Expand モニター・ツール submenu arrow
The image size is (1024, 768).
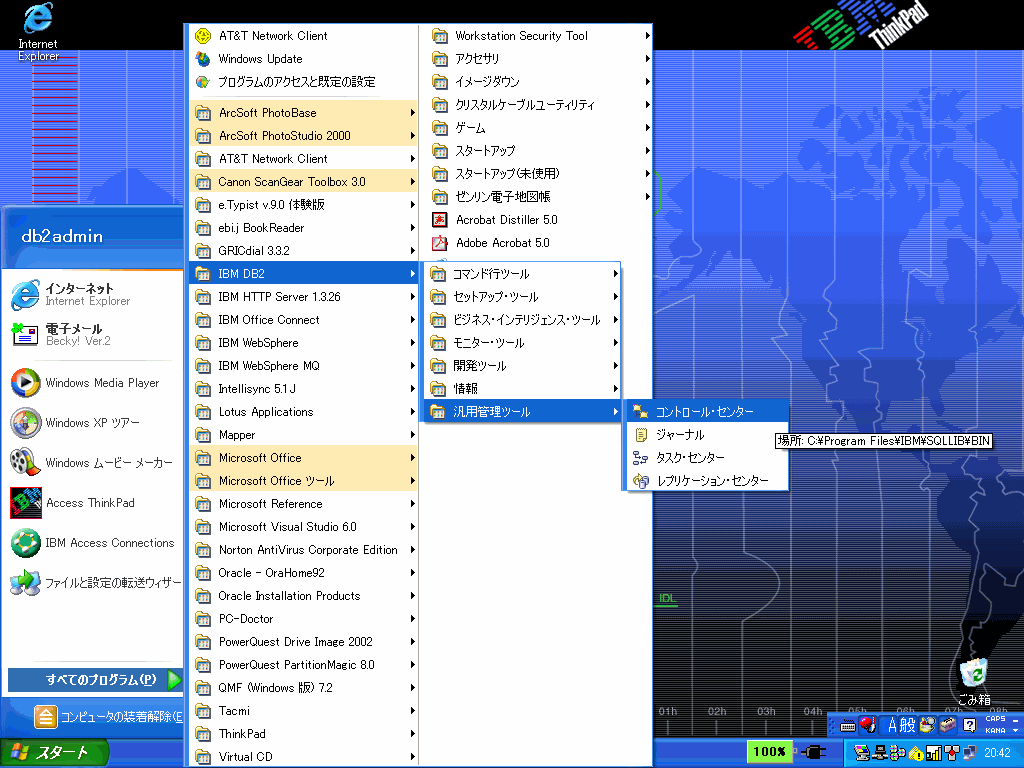coord(615,343)
